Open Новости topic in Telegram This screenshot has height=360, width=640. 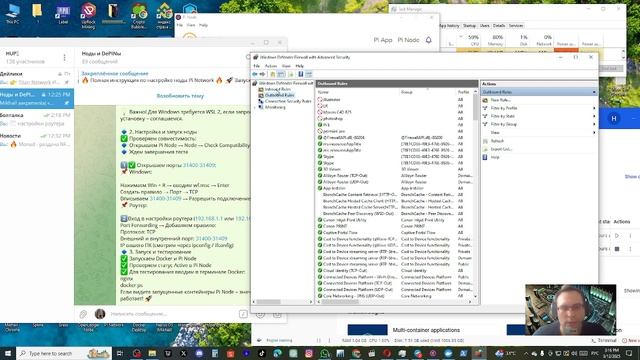click(x=37, y=140)
